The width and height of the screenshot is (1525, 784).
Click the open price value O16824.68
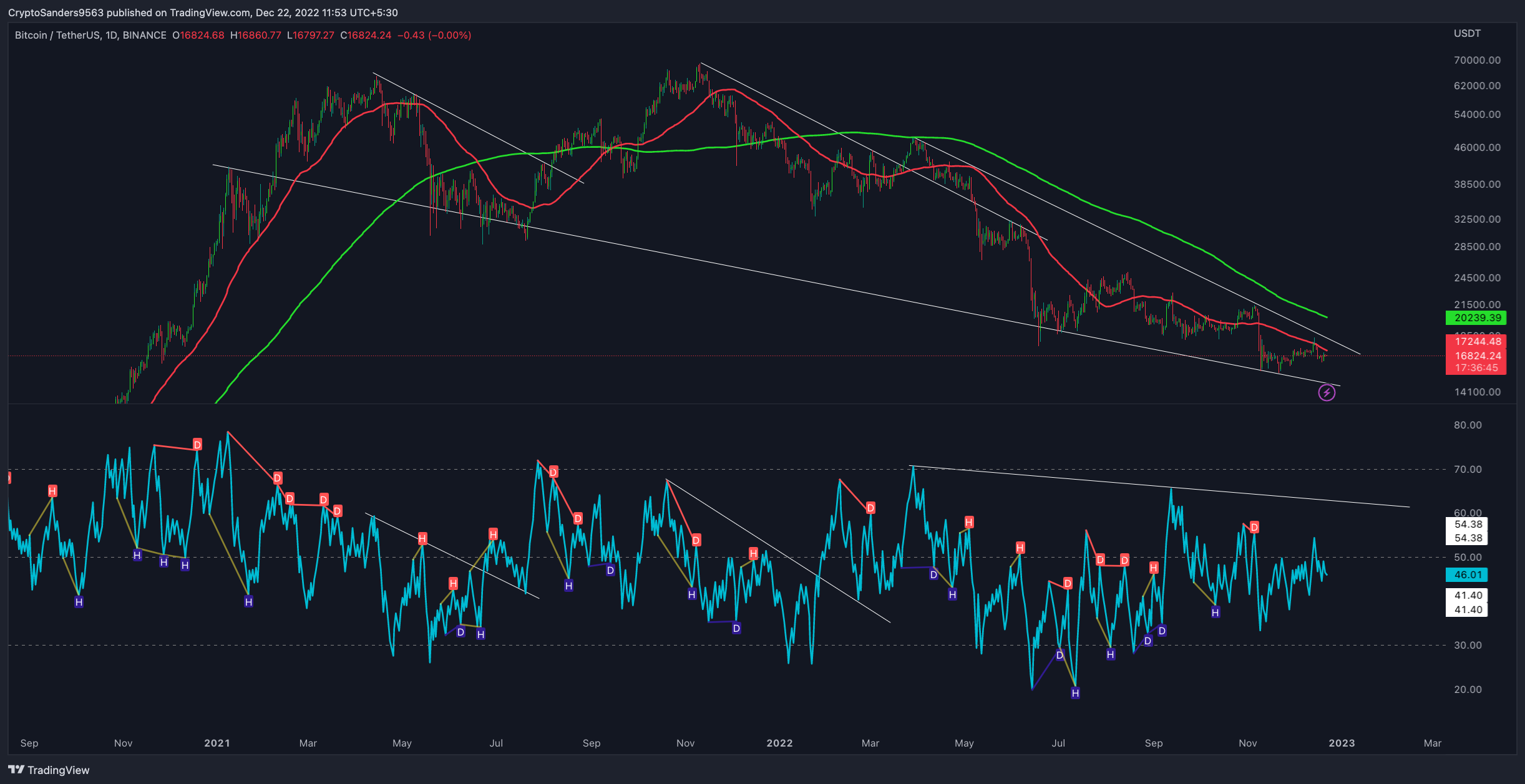point(198,35)
